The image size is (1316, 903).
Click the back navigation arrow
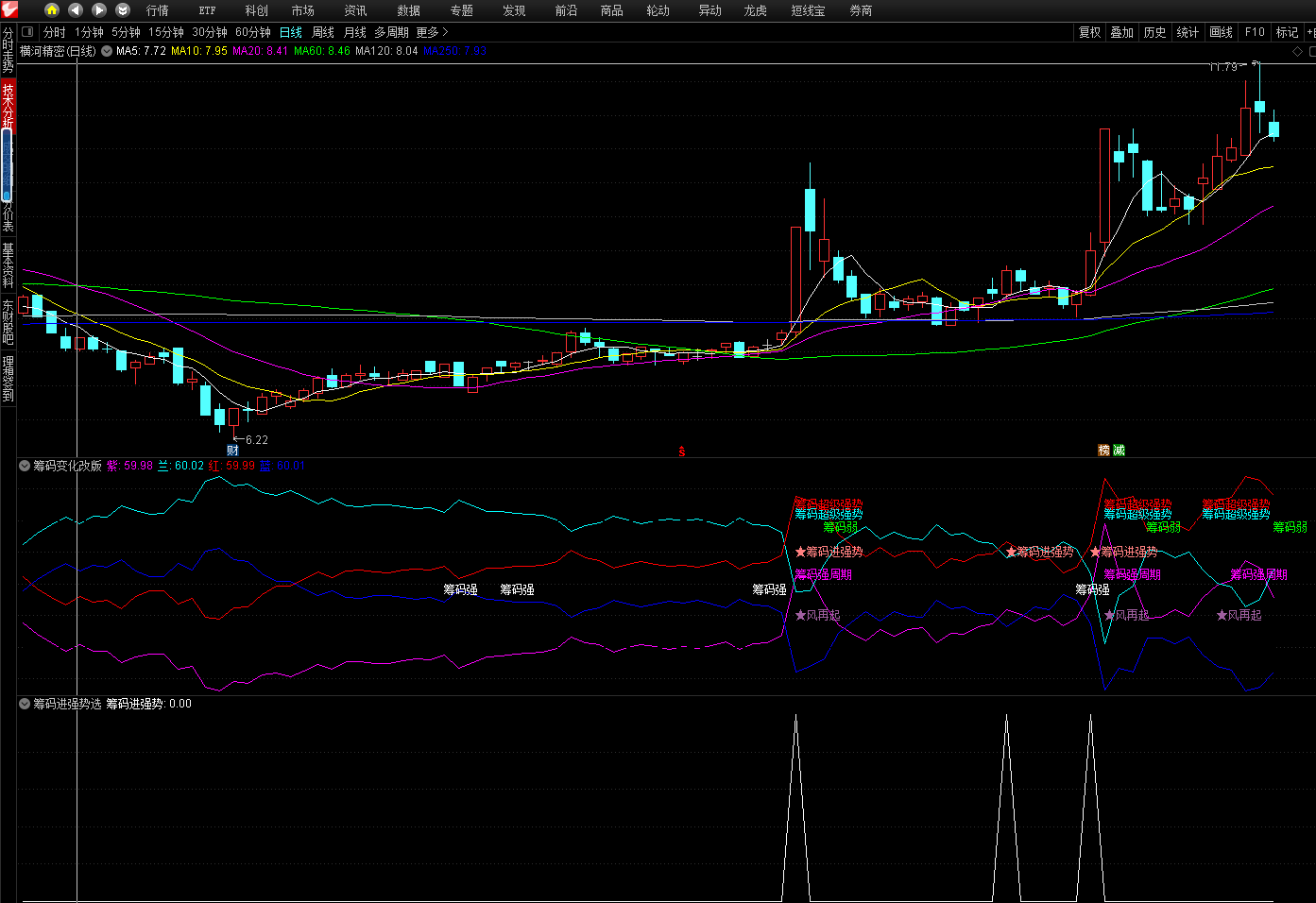pos(76,9)
